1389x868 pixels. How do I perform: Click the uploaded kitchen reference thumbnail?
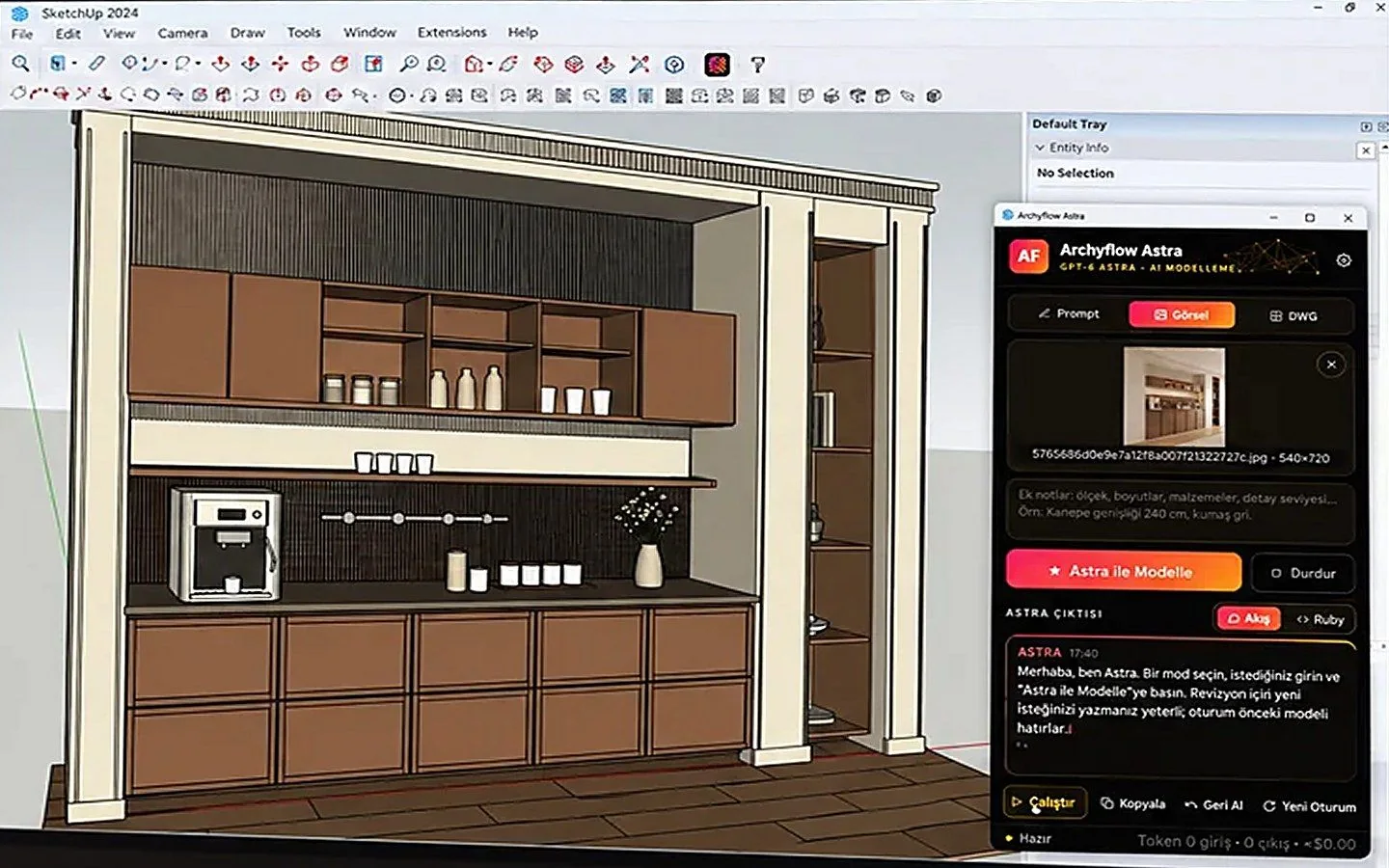pyautogui.click(x=1174, y=396)
